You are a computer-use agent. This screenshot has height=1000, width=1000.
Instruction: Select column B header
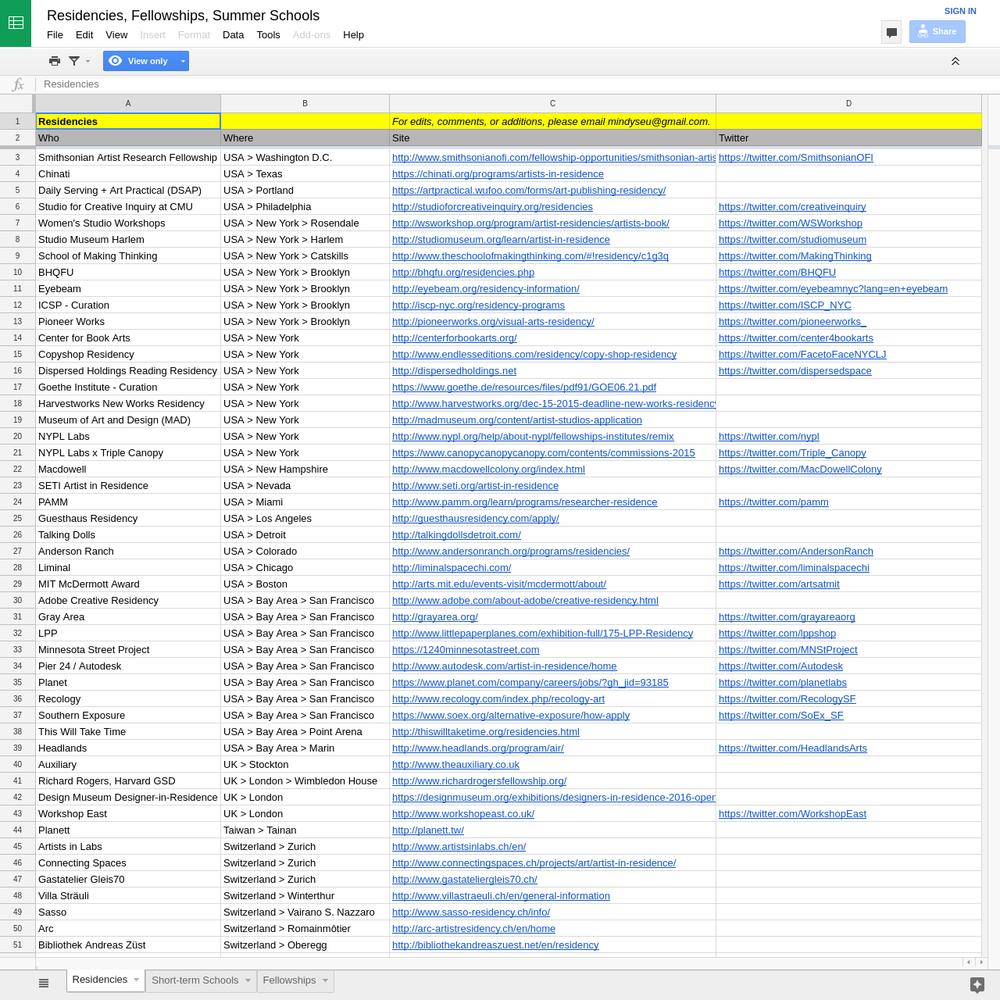pos(305,103)
